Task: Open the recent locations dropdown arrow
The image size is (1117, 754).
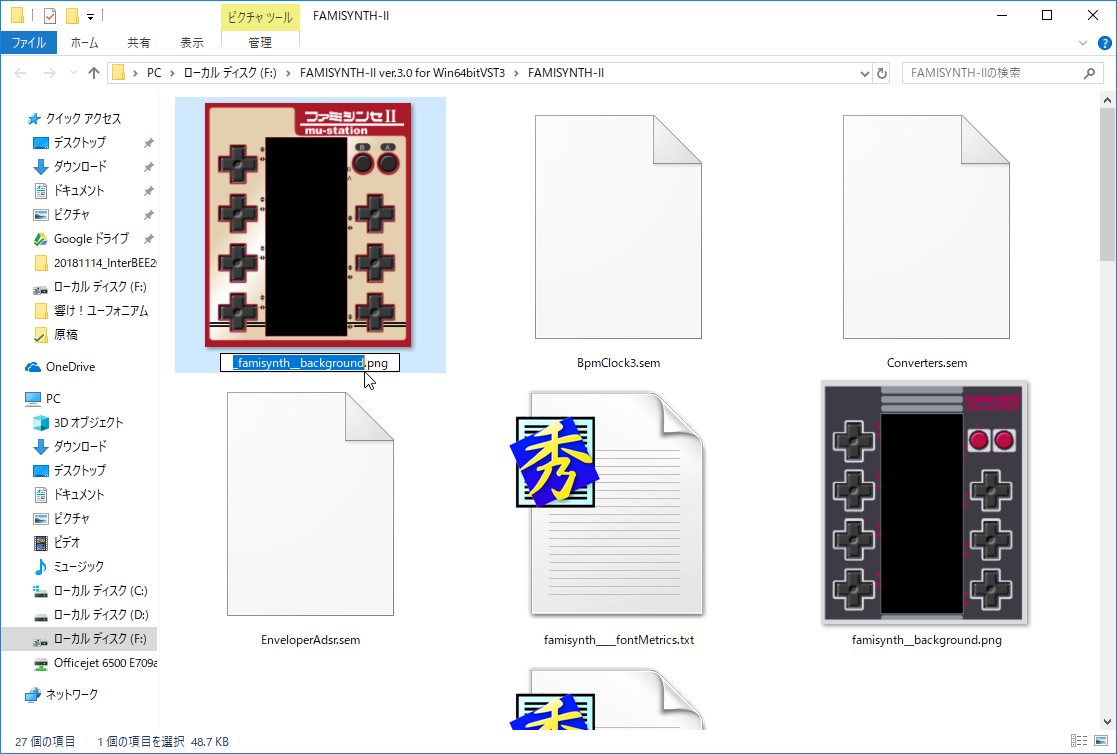Action: (73, 73)
